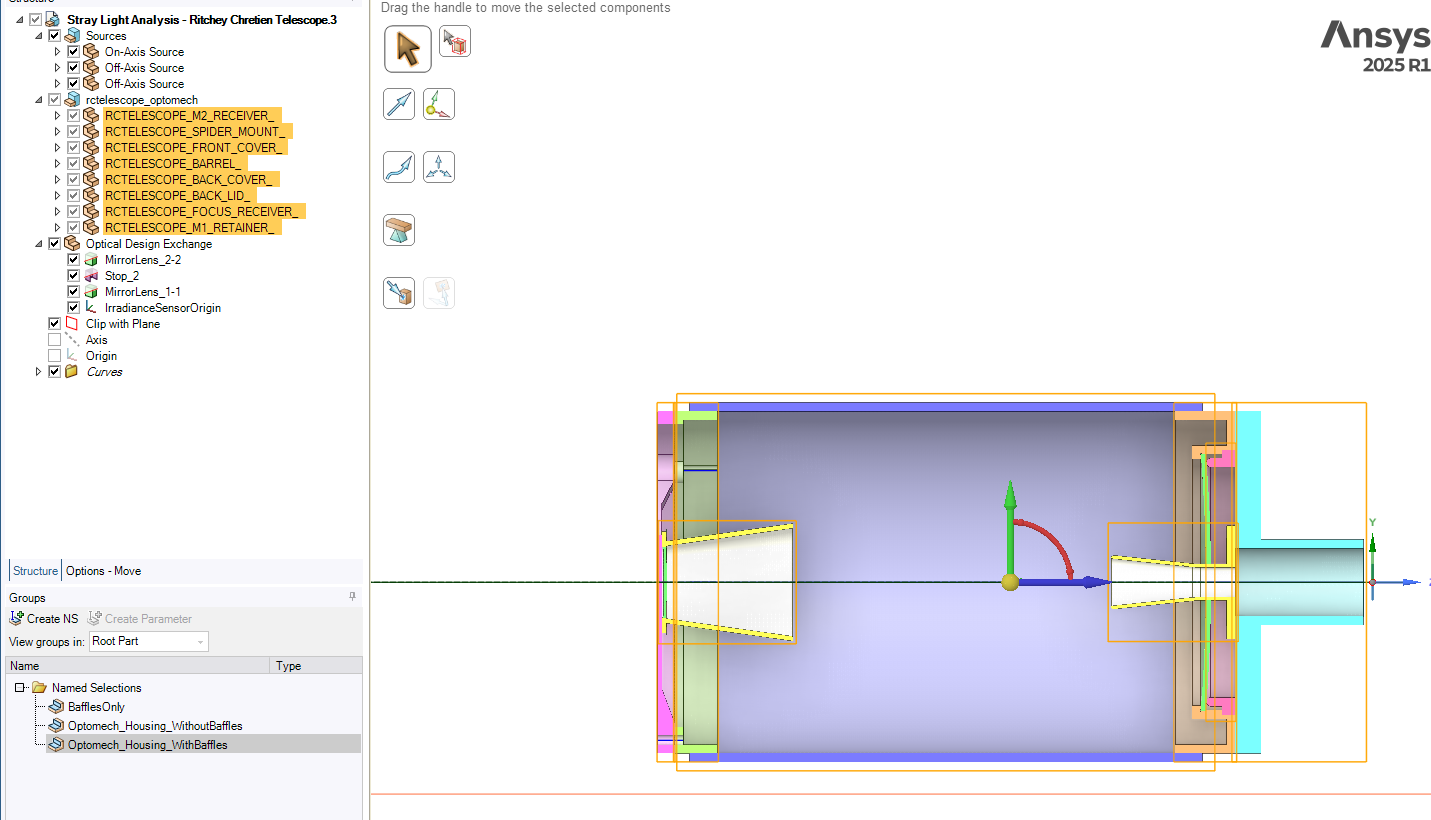Image resolution: width=1431 pixels, height=820 pixels.
Task: Select the RCTELESCOPE_FOCUS_RECEIVER_ tree row
Action: [204, 212]
